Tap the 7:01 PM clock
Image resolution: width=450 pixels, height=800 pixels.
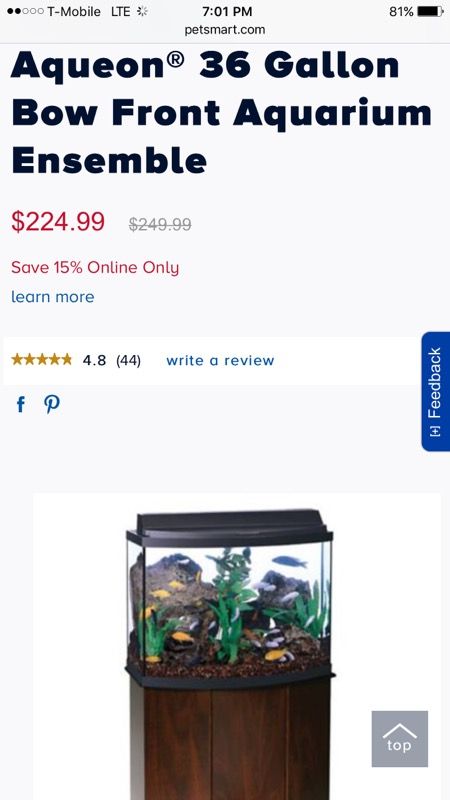pos(227,11)
